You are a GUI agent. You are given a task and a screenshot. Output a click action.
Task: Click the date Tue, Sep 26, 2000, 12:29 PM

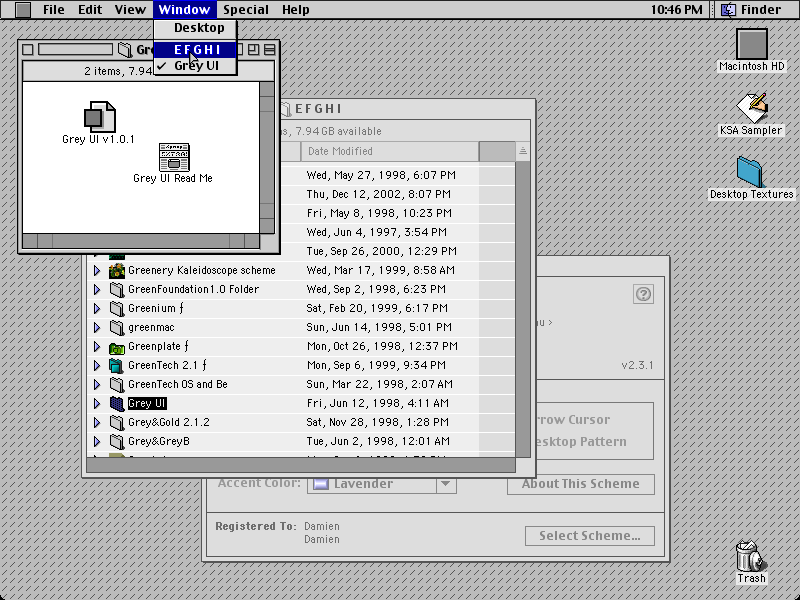point(382,251)
